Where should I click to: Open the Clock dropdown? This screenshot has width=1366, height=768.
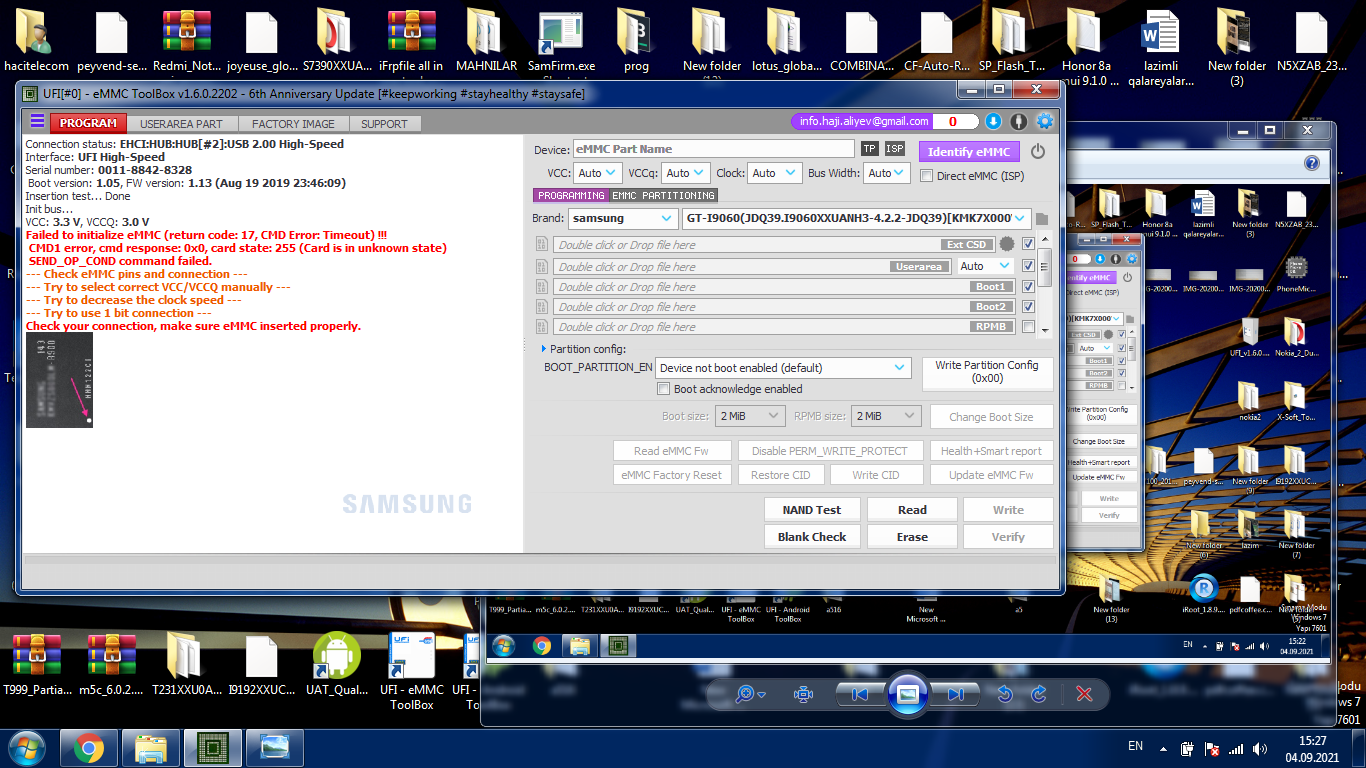(x=775, y=173)
